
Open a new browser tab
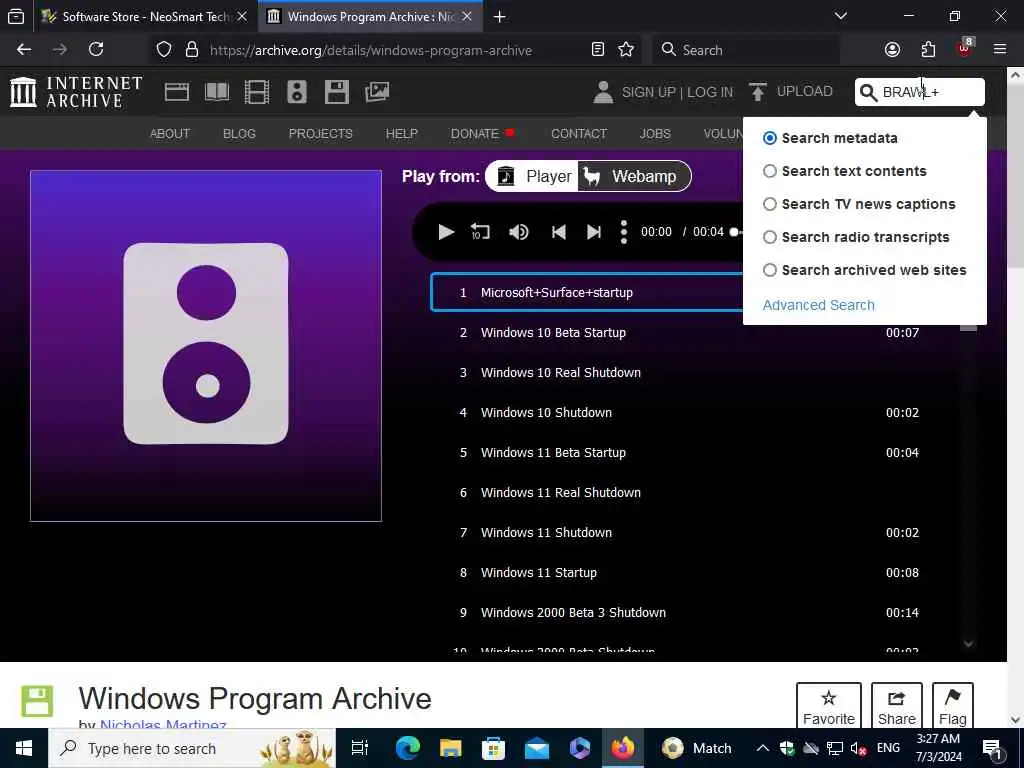[x=500, y=16]
